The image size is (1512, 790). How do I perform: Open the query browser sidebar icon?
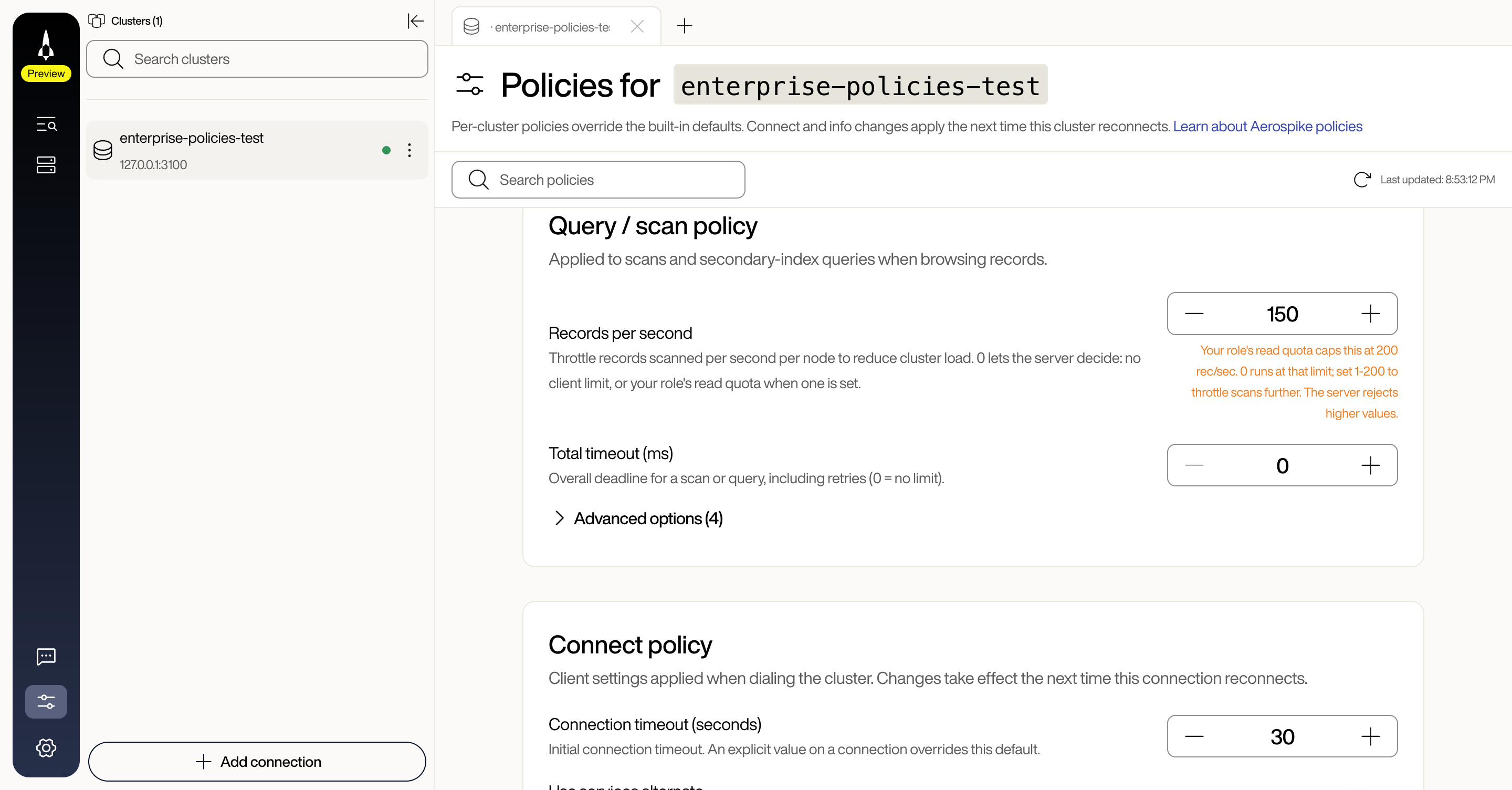[46, 124]
